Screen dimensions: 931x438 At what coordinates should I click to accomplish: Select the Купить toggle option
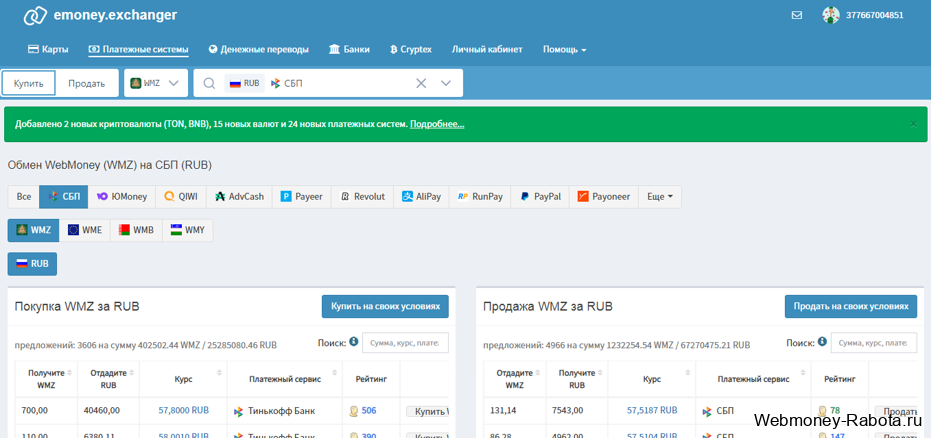(28, 83)
